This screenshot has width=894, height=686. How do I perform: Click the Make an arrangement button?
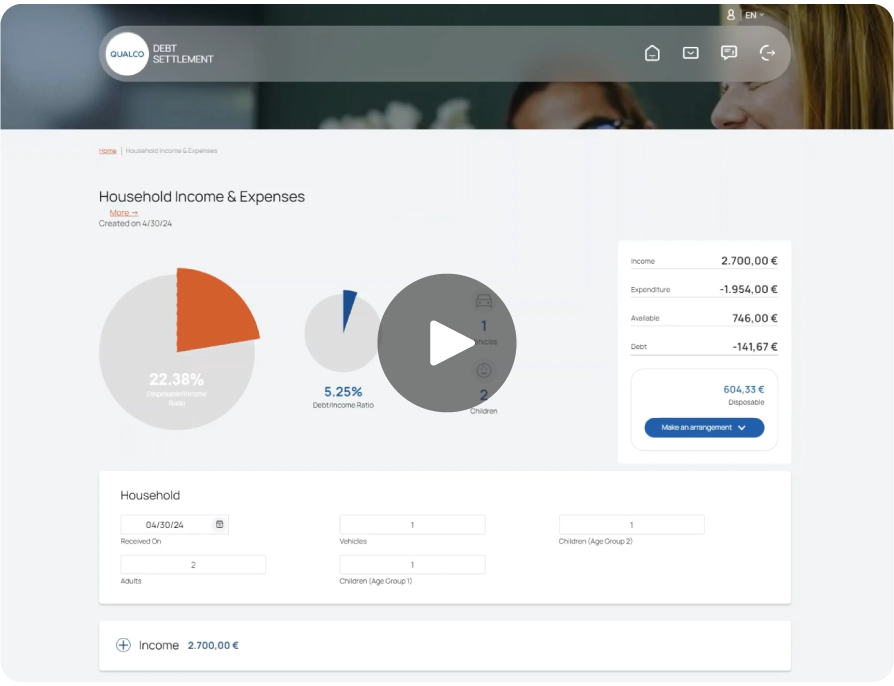click(x=703, y=427)
